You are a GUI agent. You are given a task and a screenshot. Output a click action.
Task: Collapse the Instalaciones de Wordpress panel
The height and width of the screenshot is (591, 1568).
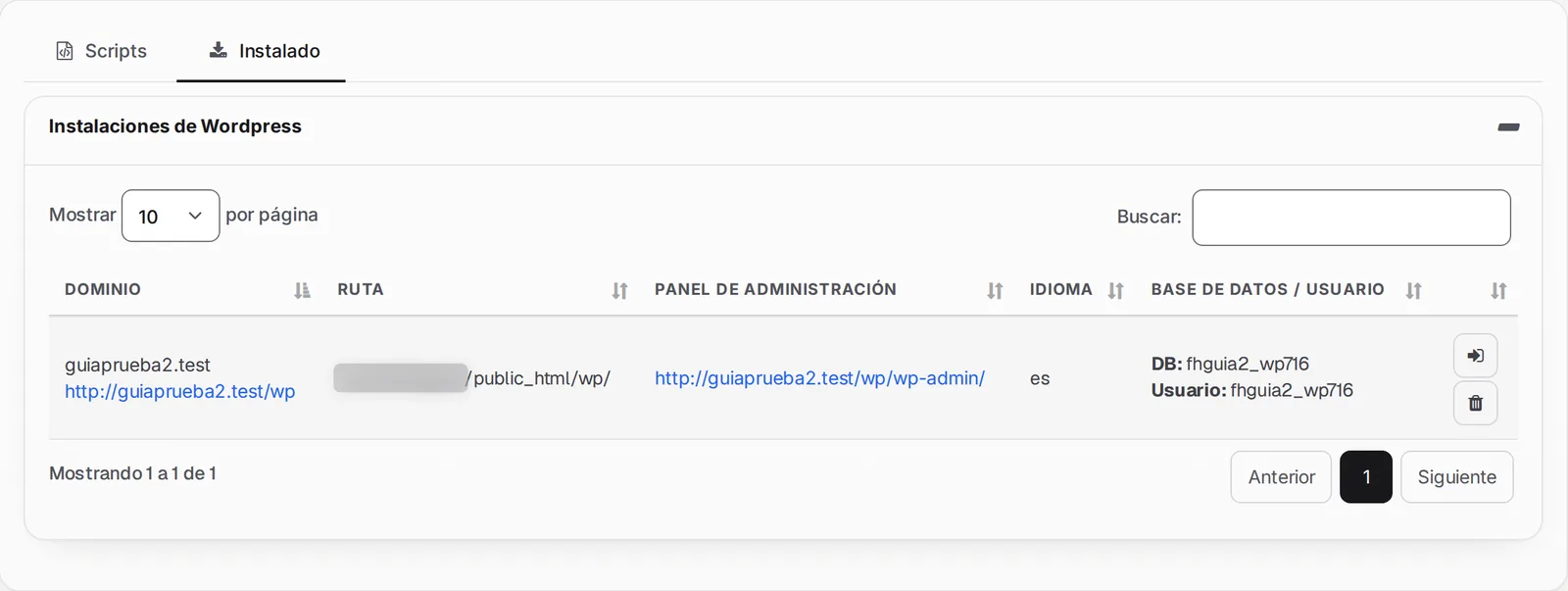(x=1508, y=127)
